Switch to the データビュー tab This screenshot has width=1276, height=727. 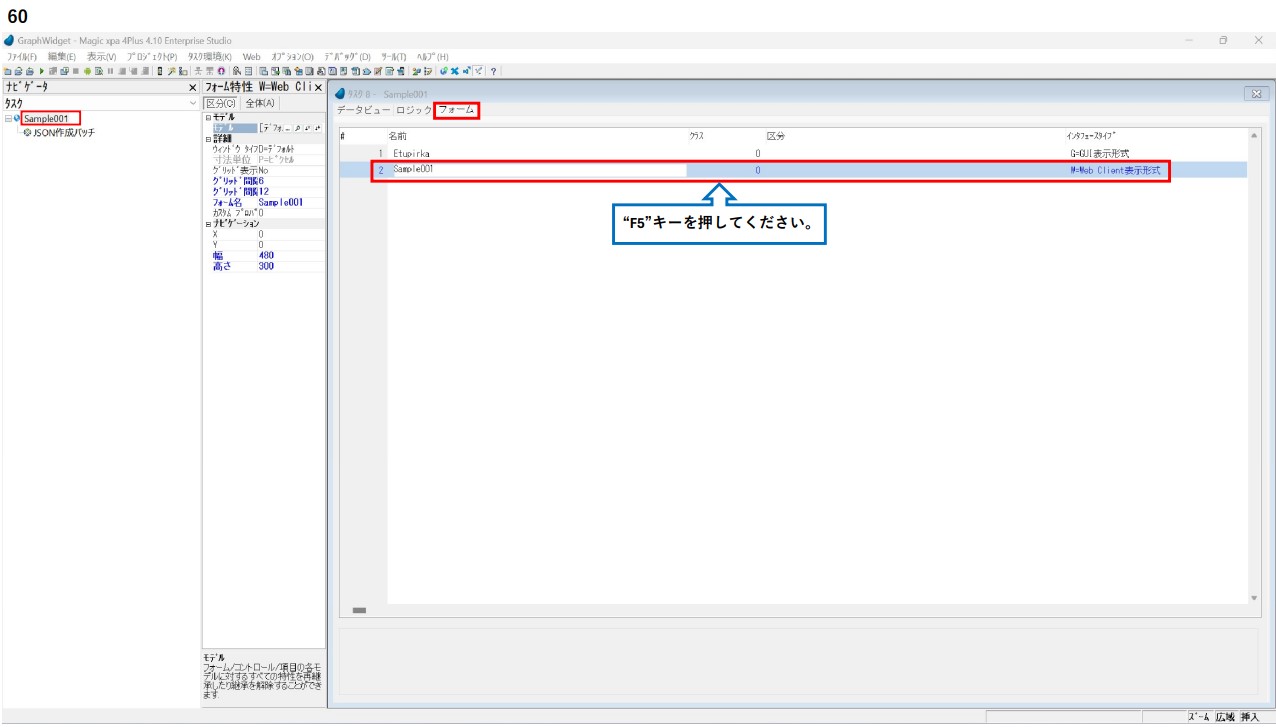pyautogui.click(x=363, y=110)
